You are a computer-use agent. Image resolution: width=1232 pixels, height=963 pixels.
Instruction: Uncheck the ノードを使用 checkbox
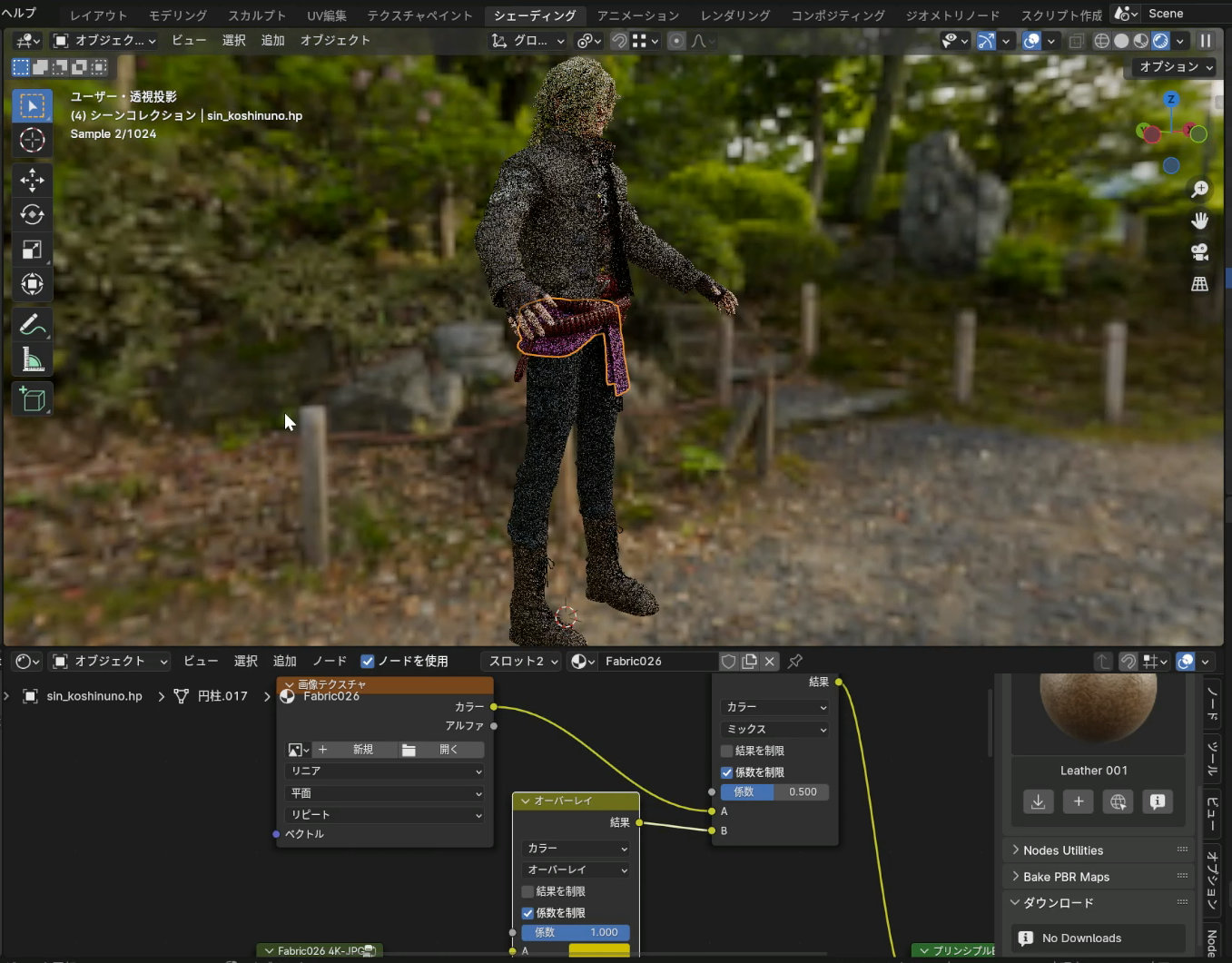[368, 661]
